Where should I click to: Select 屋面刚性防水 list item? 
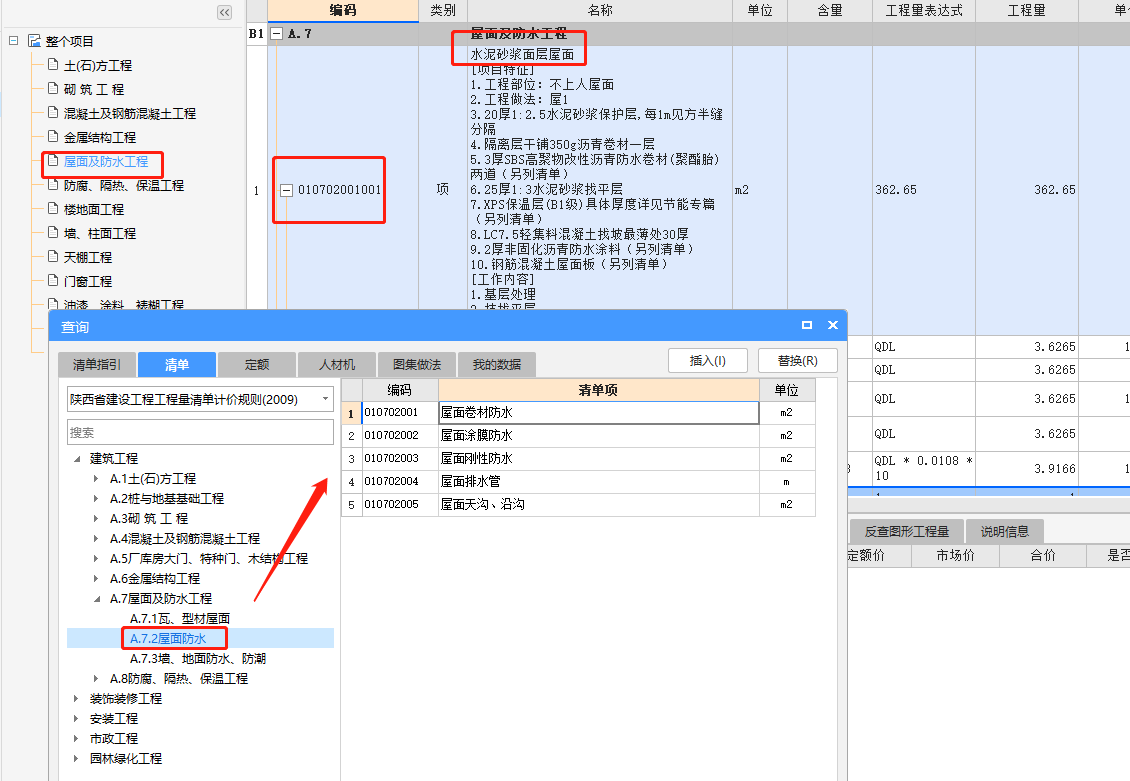click(598, 459)
